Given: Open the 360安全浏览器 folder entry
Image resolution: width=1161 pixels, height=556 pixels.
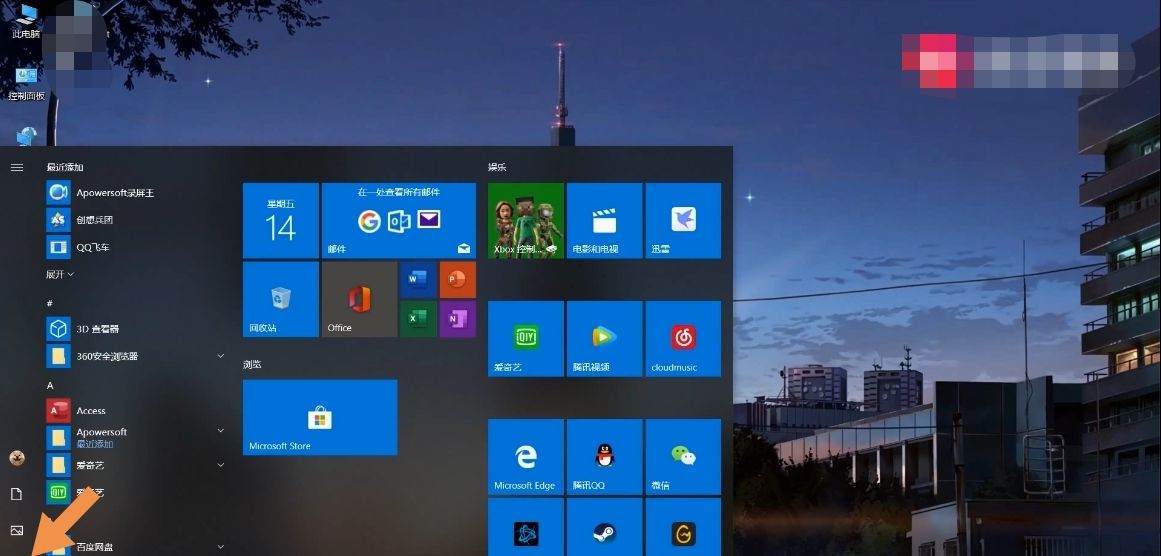Looking at the screenshot, I should click(x=137, y=356).
